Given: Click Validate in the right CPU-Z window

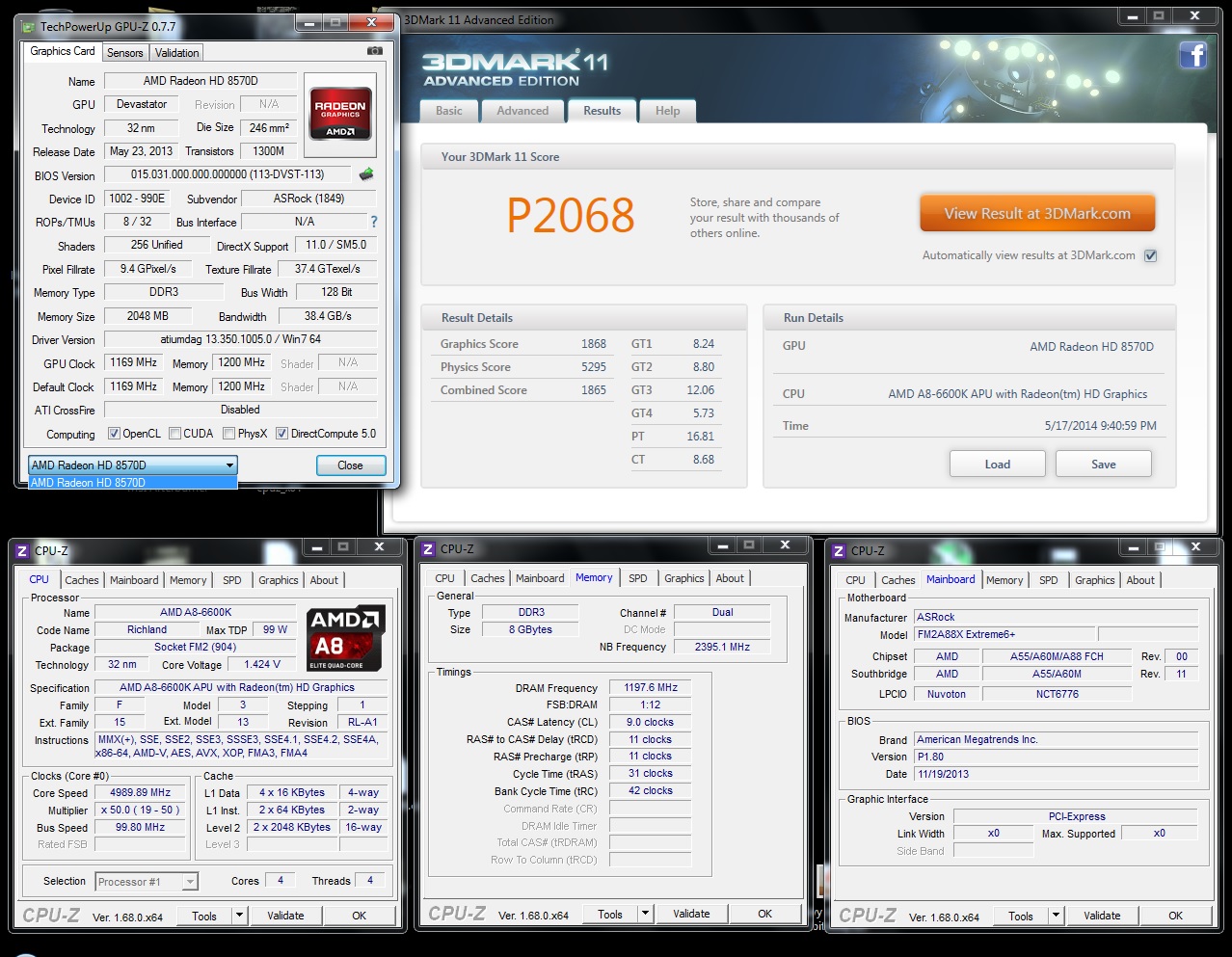Looking at the screenshot, I should [1102, 916].
